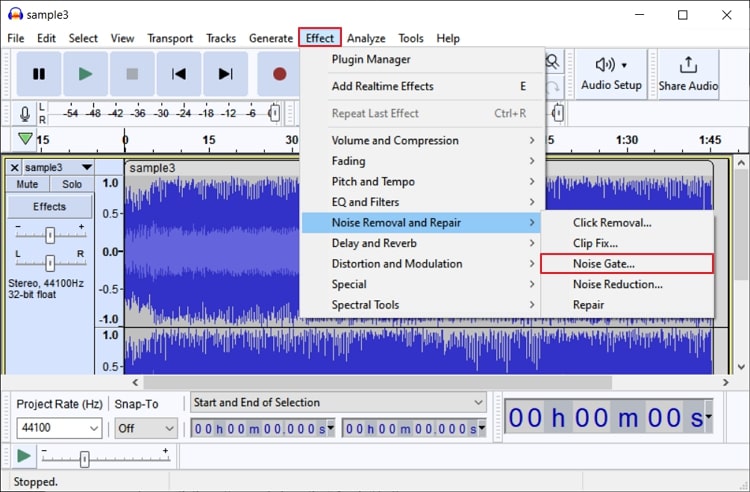Image resolution: width=750 pixels, height=492 pixels.
Task: Select Noise Reduction effect
Action: [x=628, y=284]
